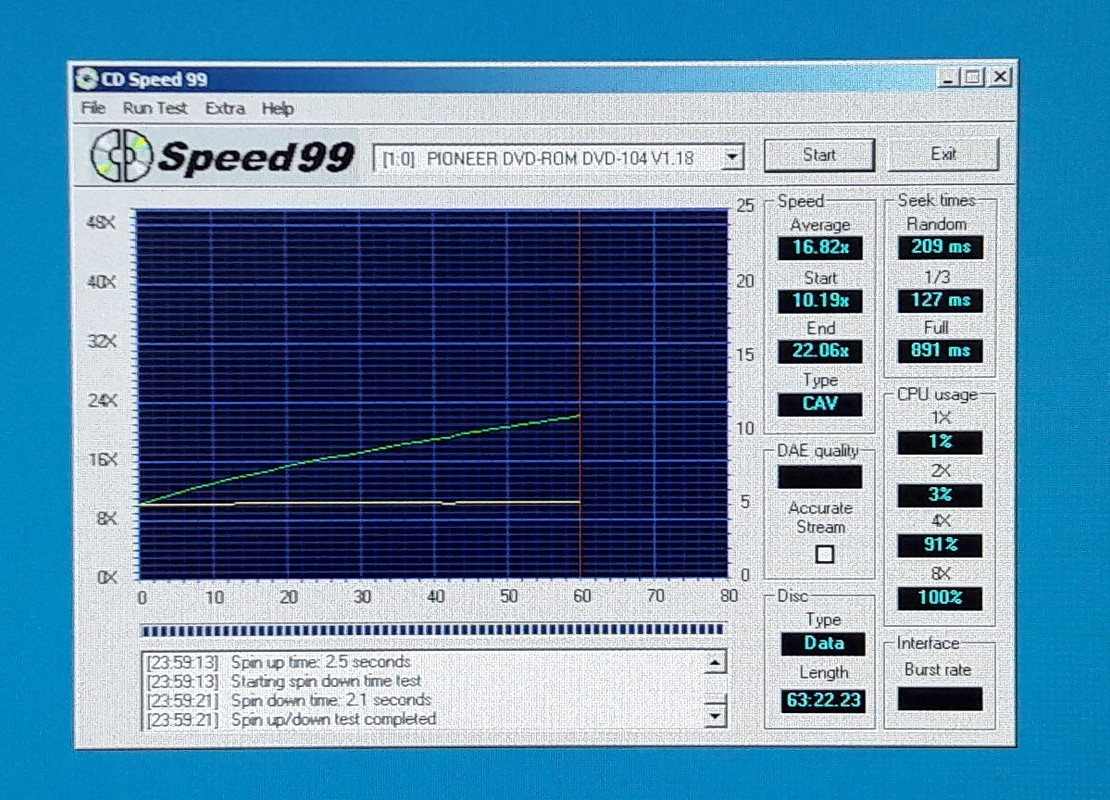Close the CD Speed 99 window
The image size is (1110, 800).
(x=1000, y=76)
